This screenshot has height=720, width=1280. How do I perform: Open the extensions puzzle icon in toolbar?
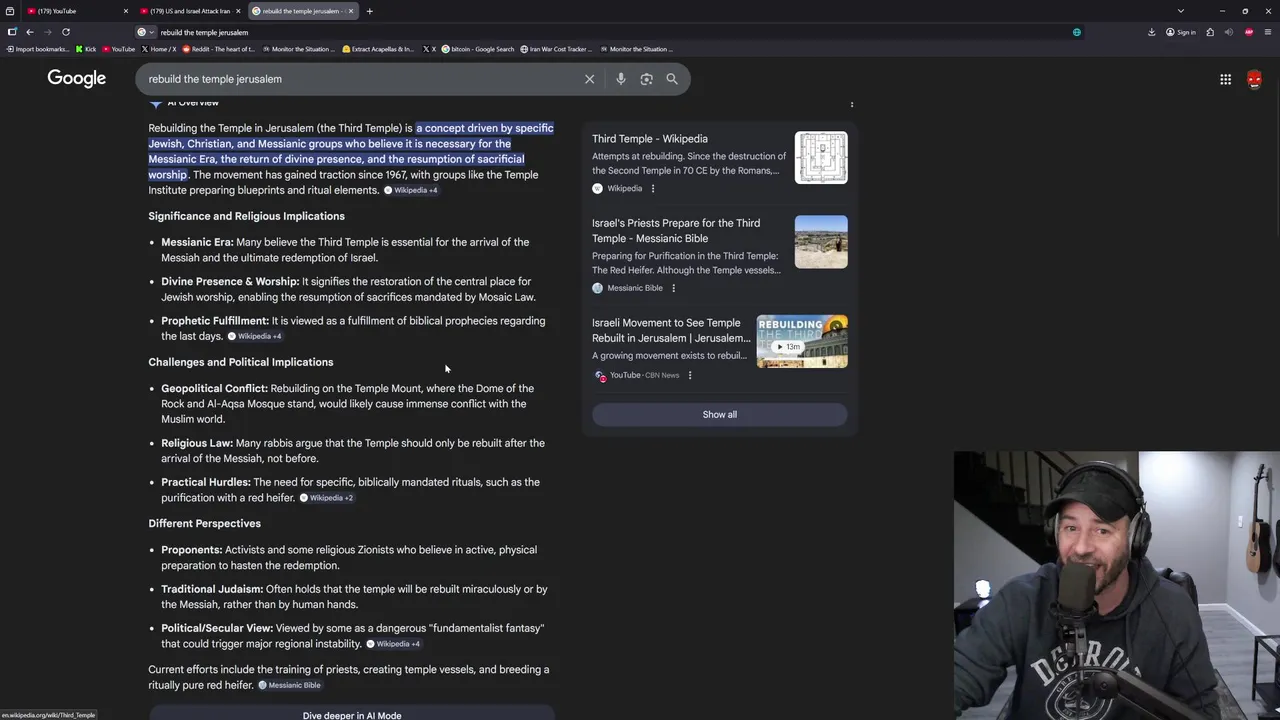[x=1210, y=32]
